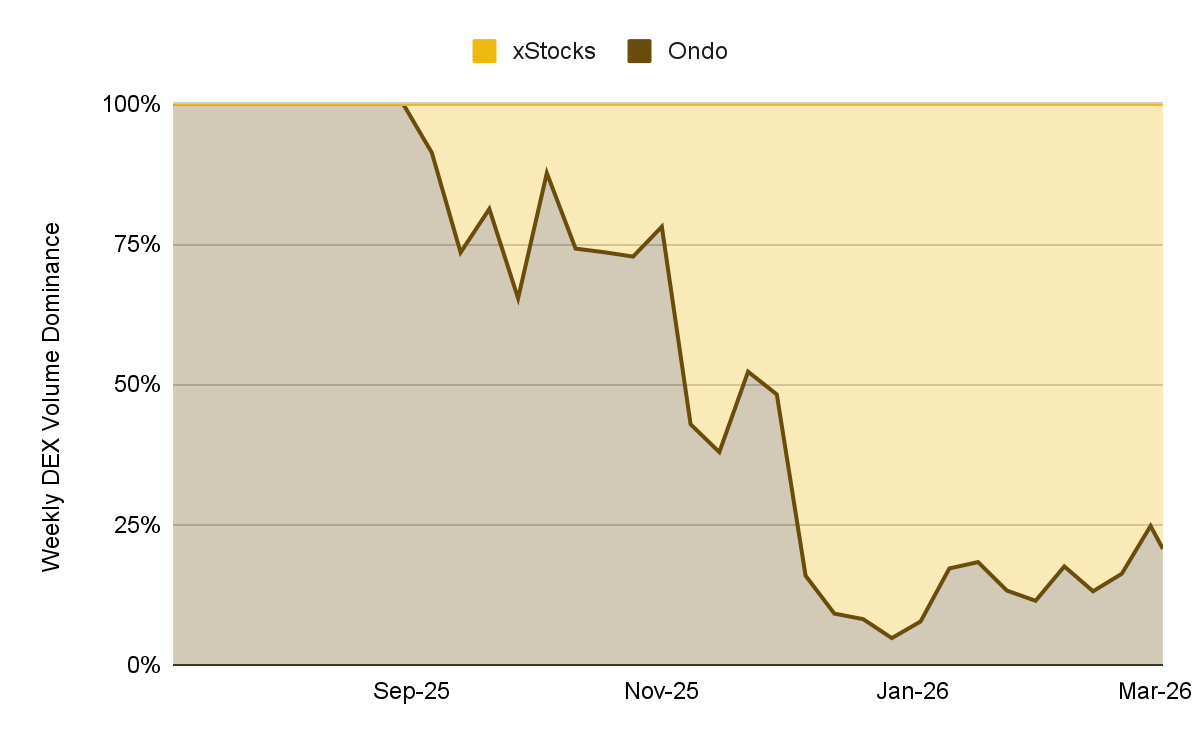1200x742 pixels.
Task: Click the Sep-25 x-axis label
Action: click(x=411, y=691)
